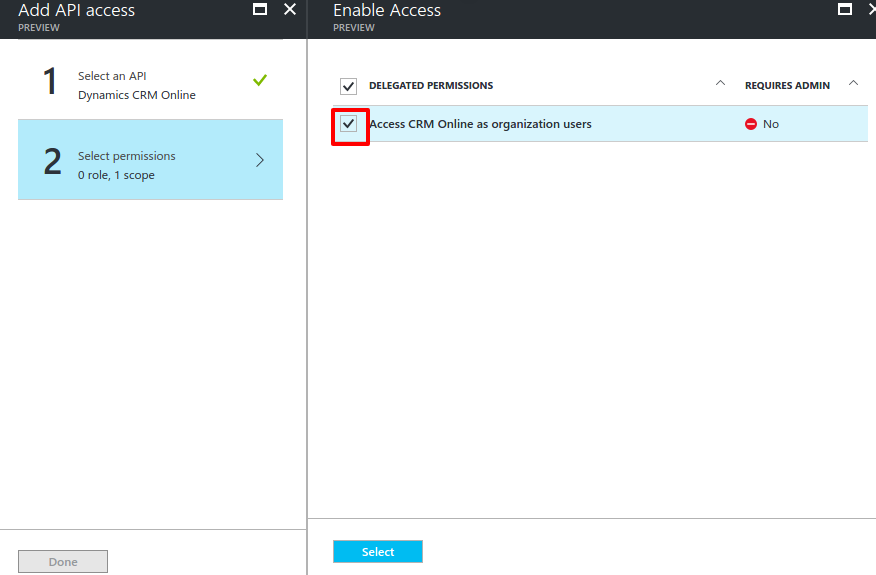
Task: Close the Add API access blade
Action: tap(290, 9)
